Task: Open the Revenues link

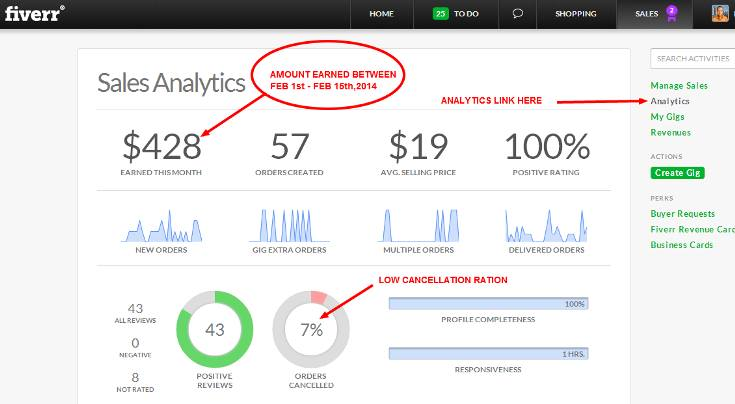Action: 670,133
